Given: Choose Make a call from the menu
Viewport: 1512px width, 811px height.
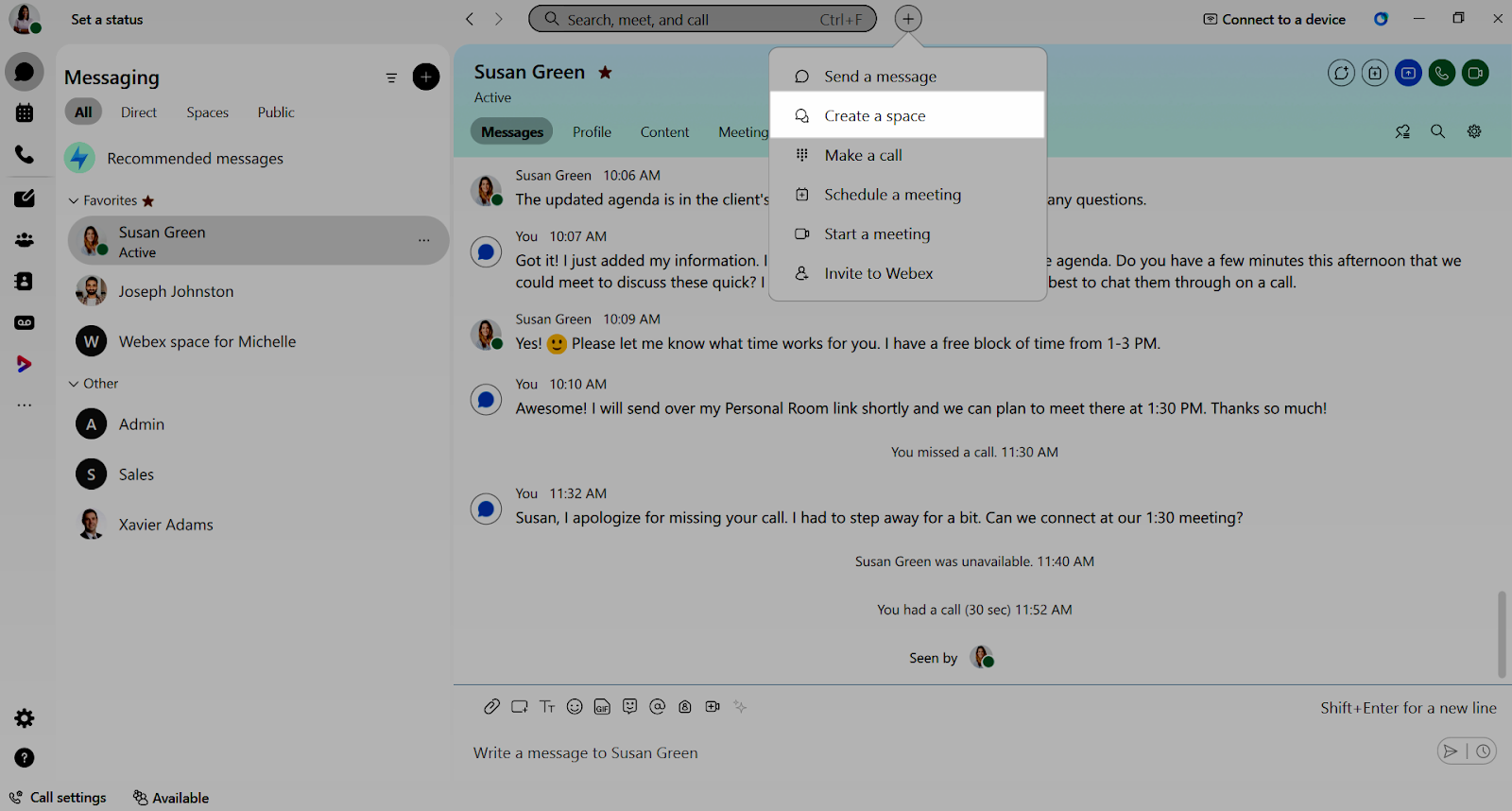Looking at the screenshot, I should pyautogui.click(x=907, y=155).
